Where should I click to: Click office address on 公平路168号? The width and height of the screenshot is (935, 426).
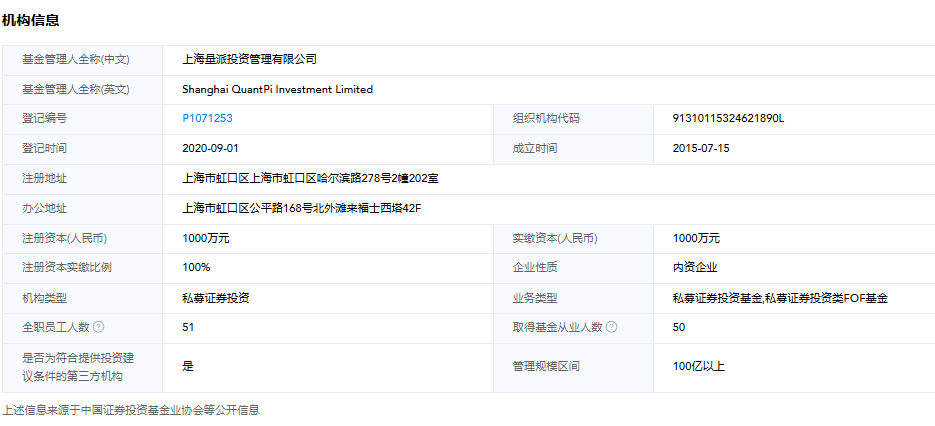[302, 208]
